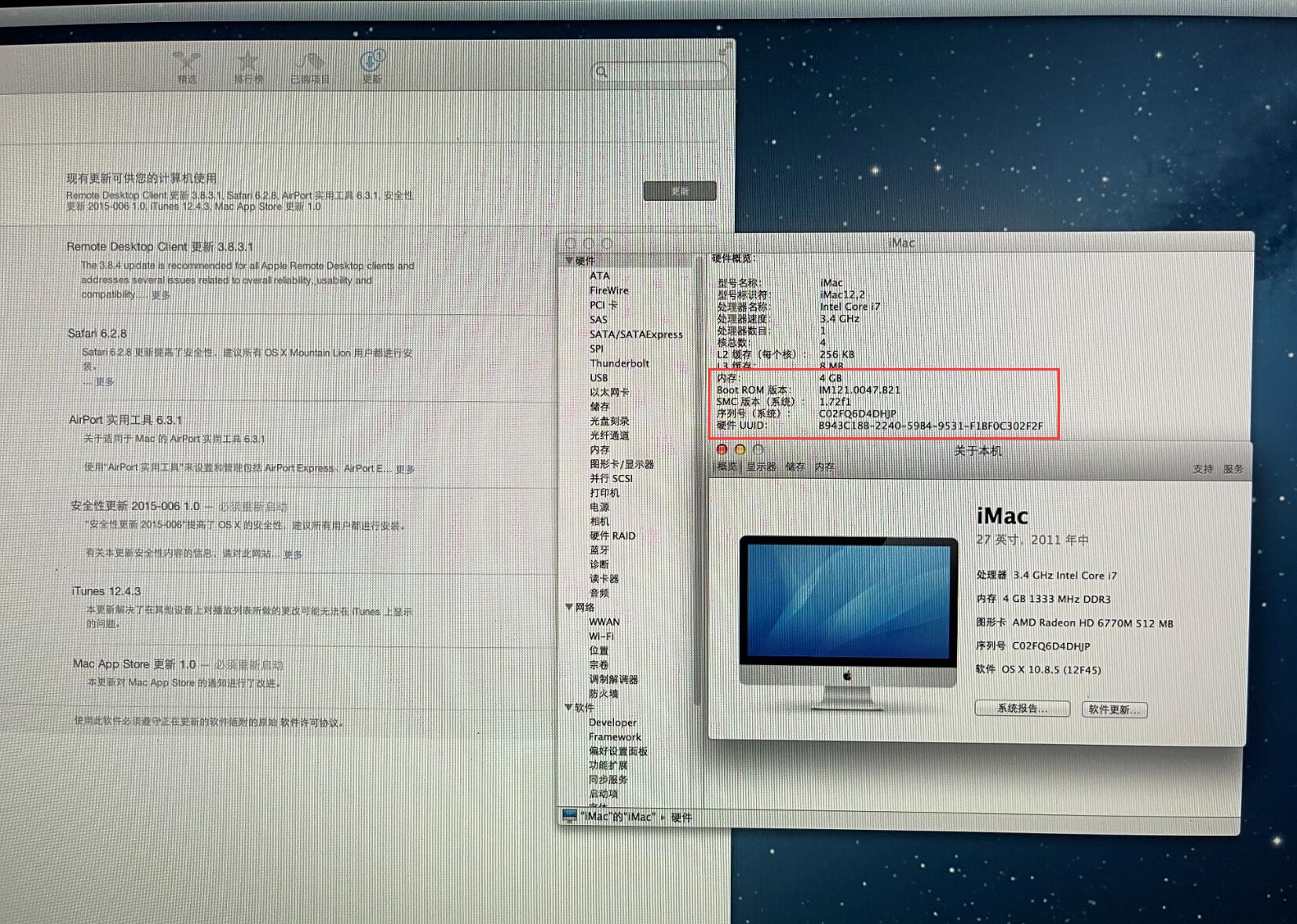Image resolution: width=1297 pixels, height=924 pixels.
Task: Select 读卡器 in the sidebar
Action: tap(605, 579)
